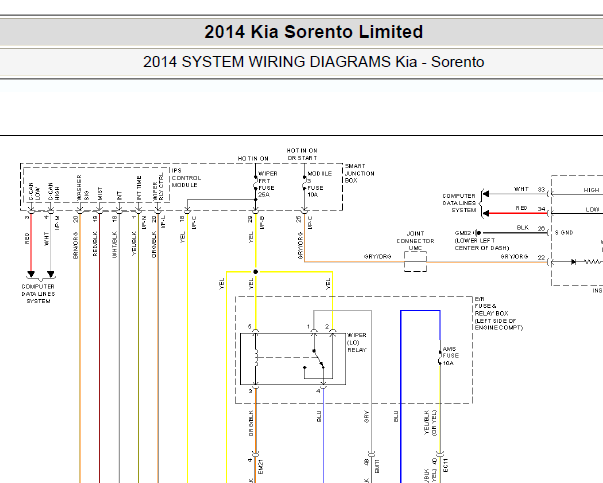Click the "C-CAN LOW" terminal label
Image resolution: width=603 pixels, height=483 pixels.
[34, 192]
